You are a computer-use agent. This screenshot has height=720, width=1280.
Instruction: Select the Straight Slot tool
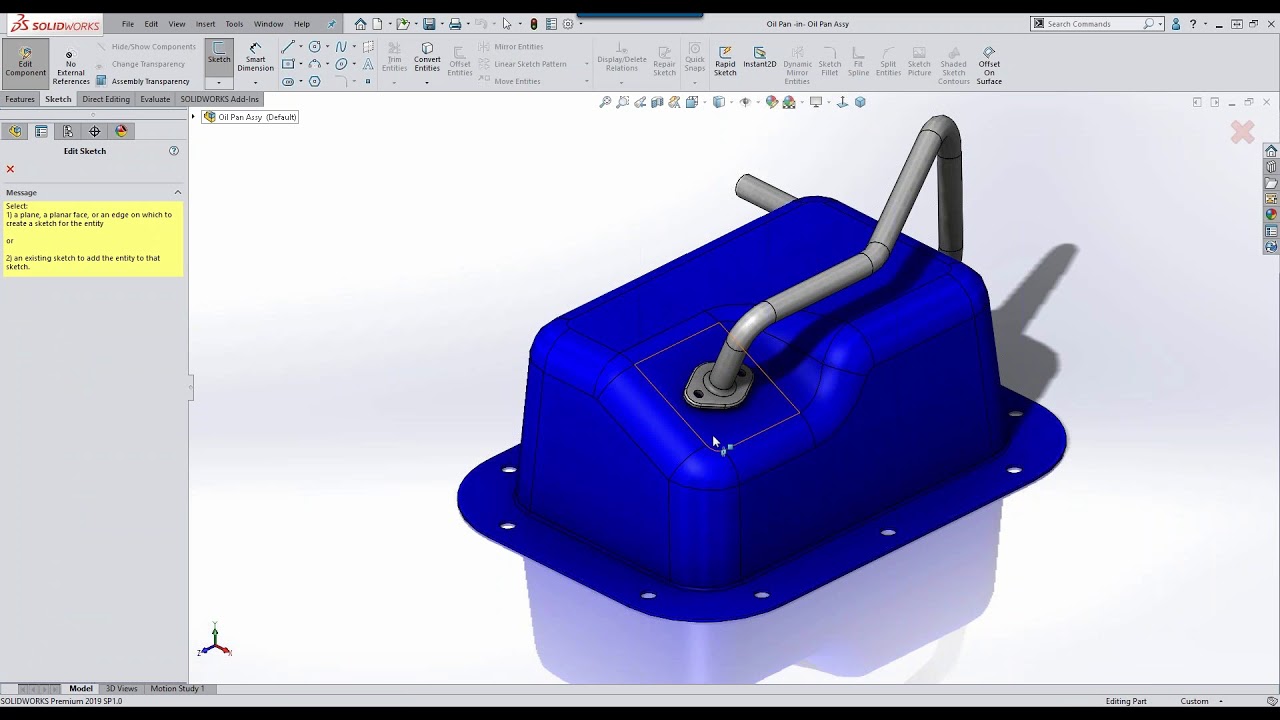pos(288,81)
